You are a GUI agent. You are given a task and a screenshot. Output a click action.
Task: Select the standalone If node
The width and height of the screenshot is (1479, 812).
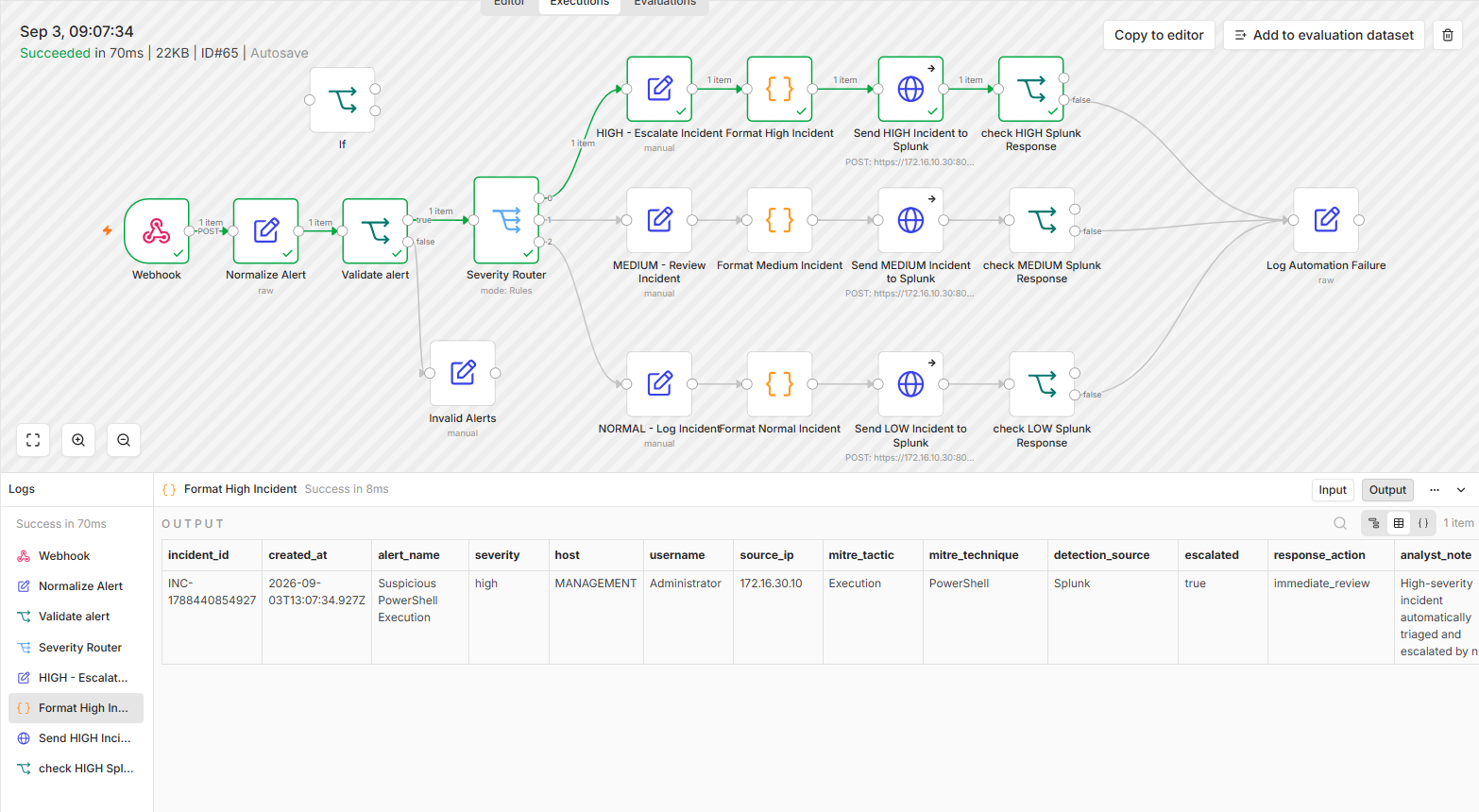tap(342, 99)
